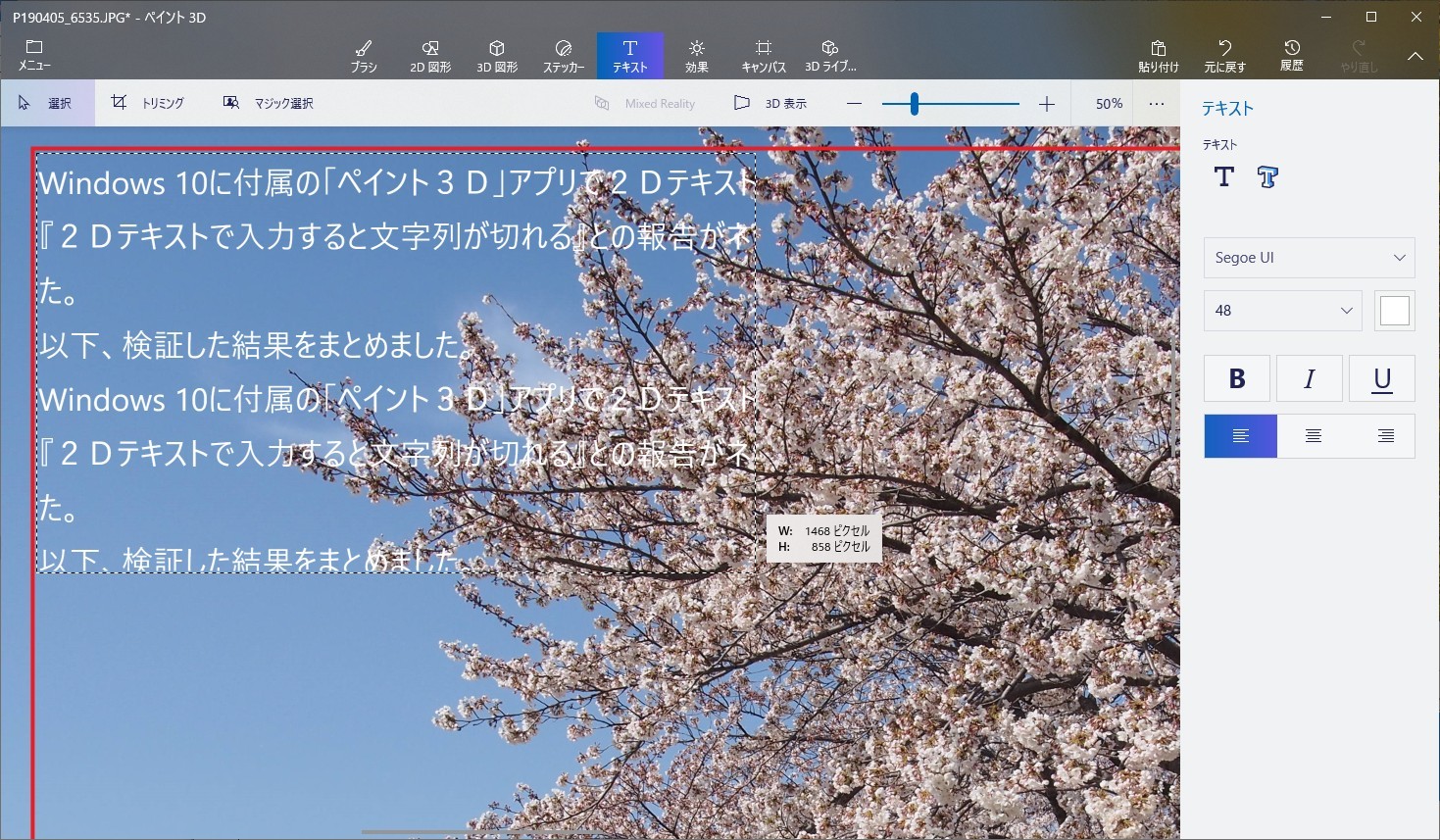Open the 3D ライブラリ tab
Screen dimensions: 1440x840
point(830,56)
